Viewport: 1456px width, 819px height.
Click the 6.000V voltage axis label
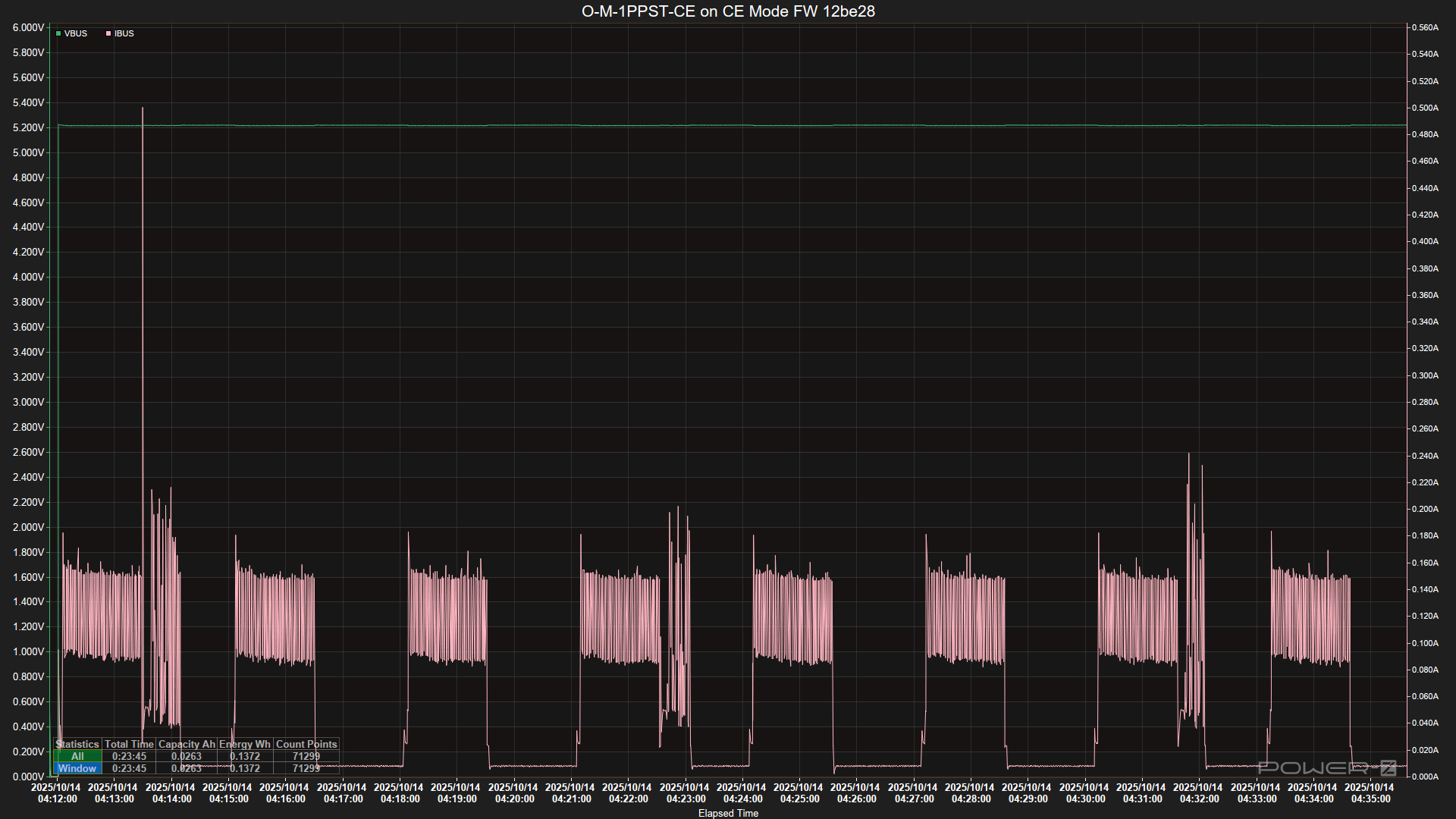pyautogui.click(x=28, y=27)
